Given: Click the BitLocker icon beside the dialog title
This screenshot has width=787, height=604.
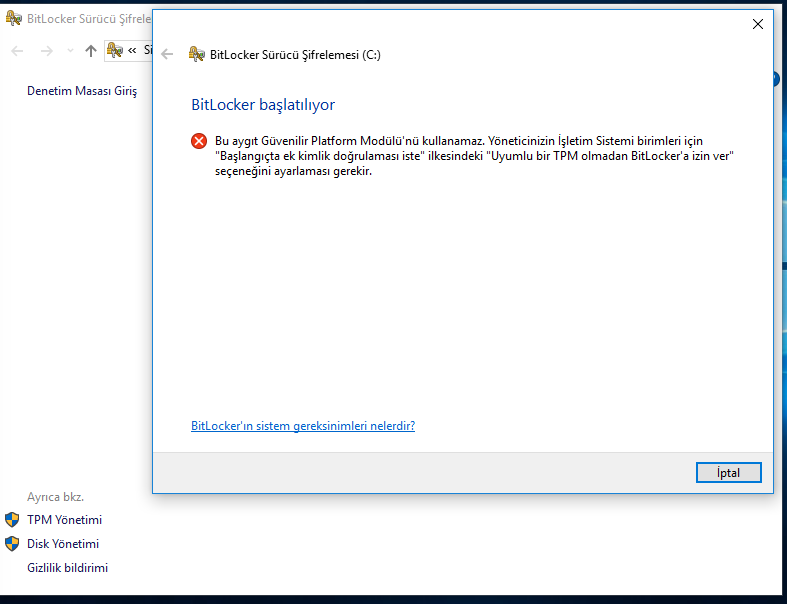Looking at the screenshot, I should click(197, 55).
